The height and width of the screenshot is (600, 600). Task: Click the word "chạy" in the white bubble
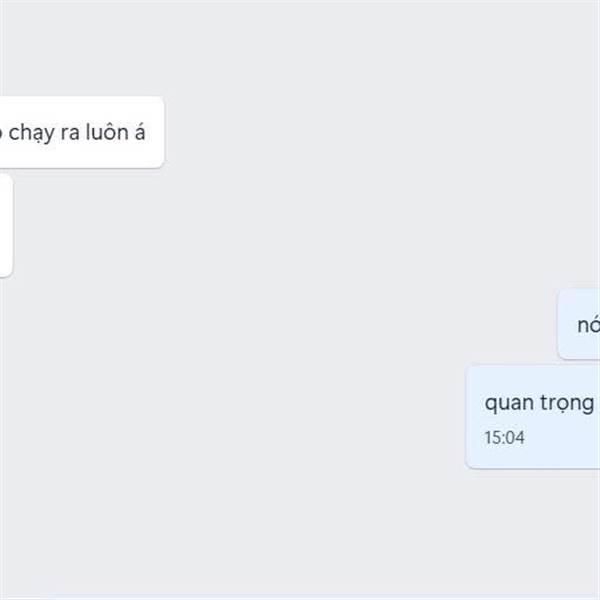click(31, 134)
